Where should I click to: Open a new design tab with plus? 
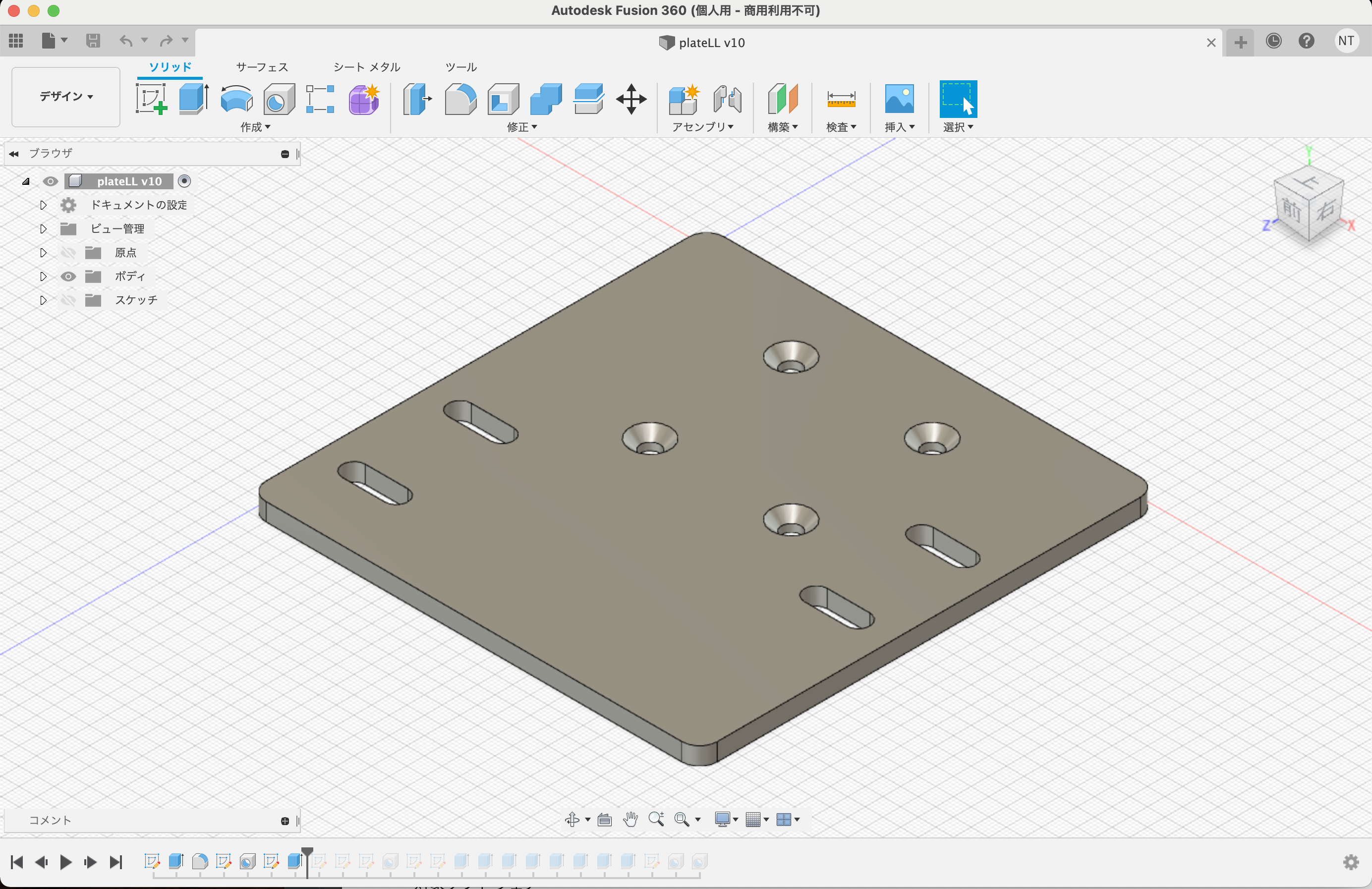tap(1241, 42)
